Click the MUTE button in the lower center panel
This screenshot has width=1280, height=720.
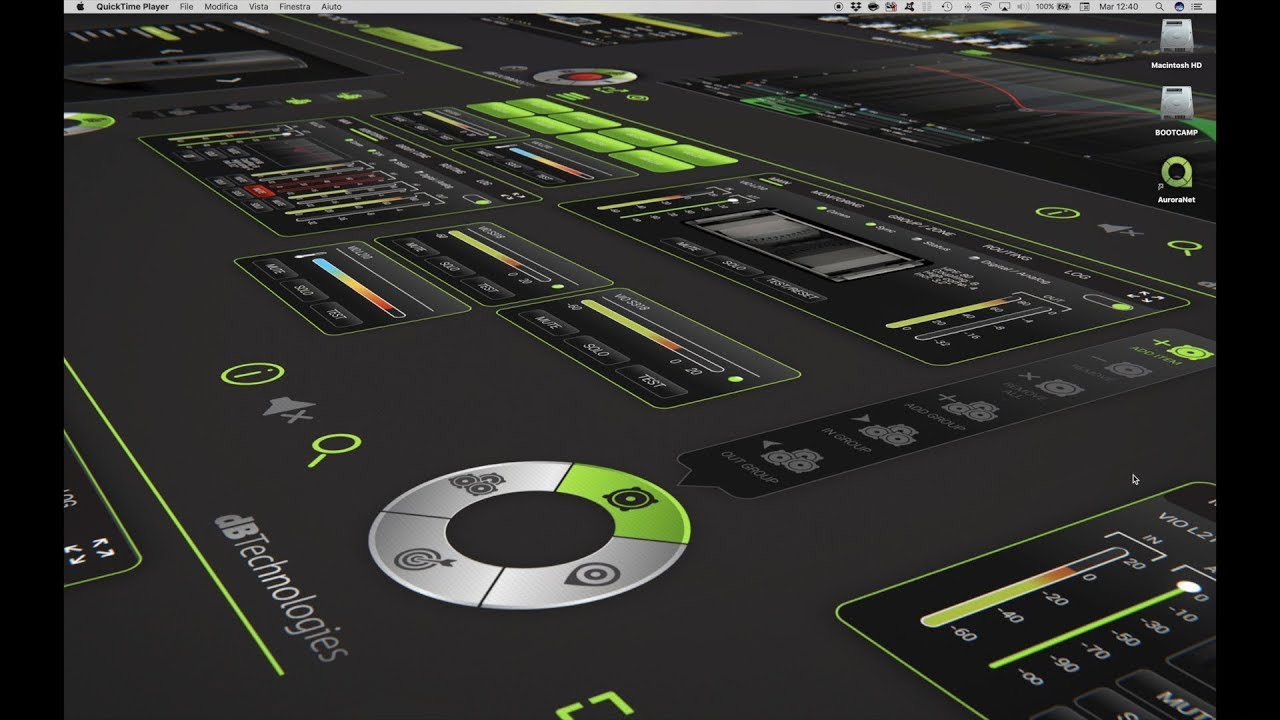coord(547,325)
